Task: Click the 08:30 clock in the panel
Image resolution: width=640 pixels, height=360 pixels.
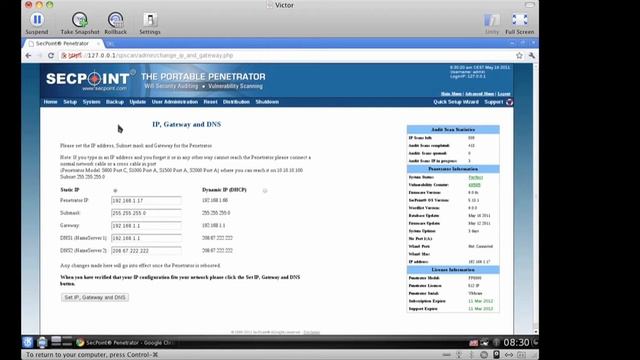Action: (516, 342)
